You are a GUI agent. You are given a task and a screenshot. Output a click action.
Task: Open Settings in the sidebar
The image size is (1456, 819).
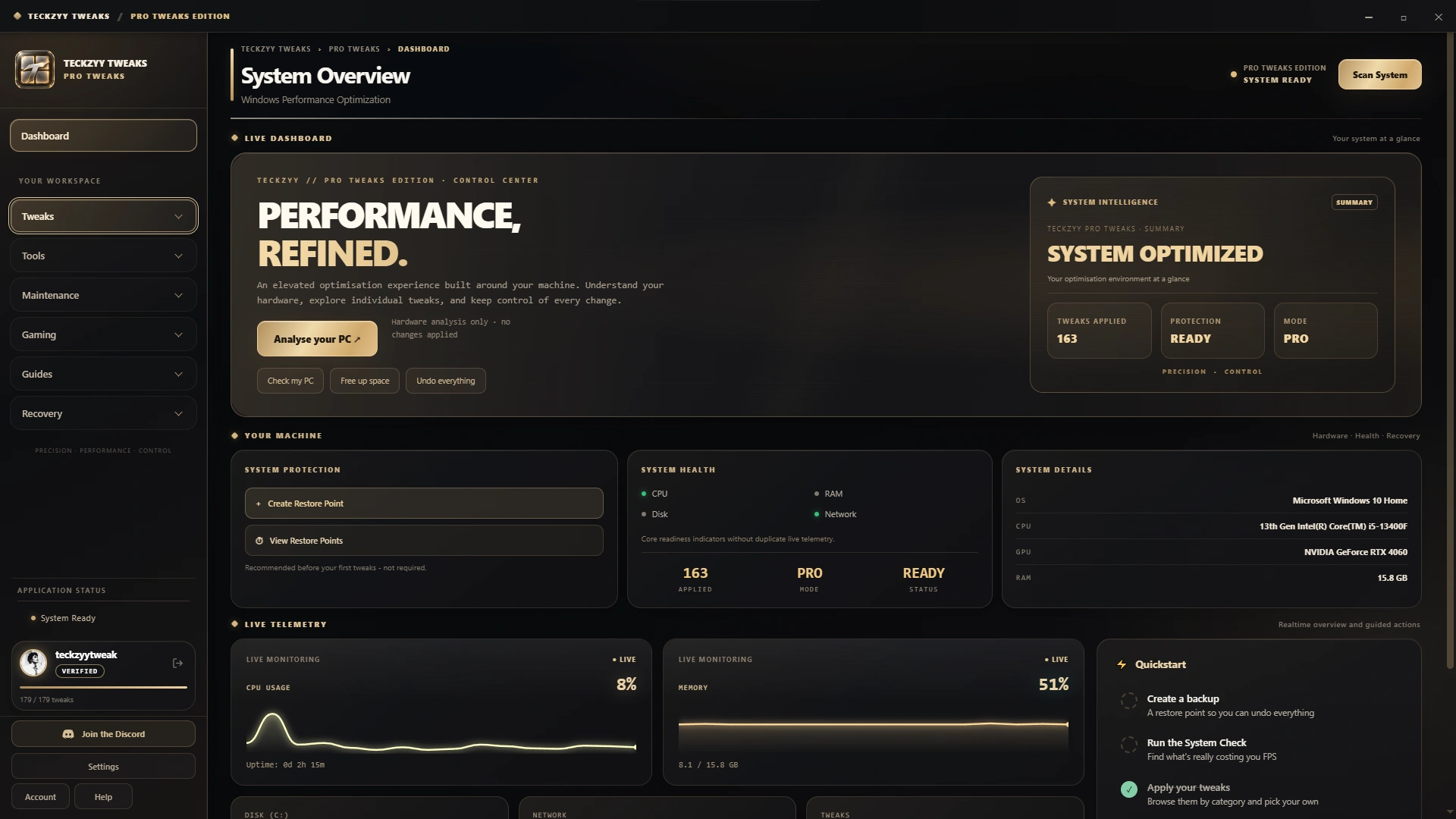[103, 767]
